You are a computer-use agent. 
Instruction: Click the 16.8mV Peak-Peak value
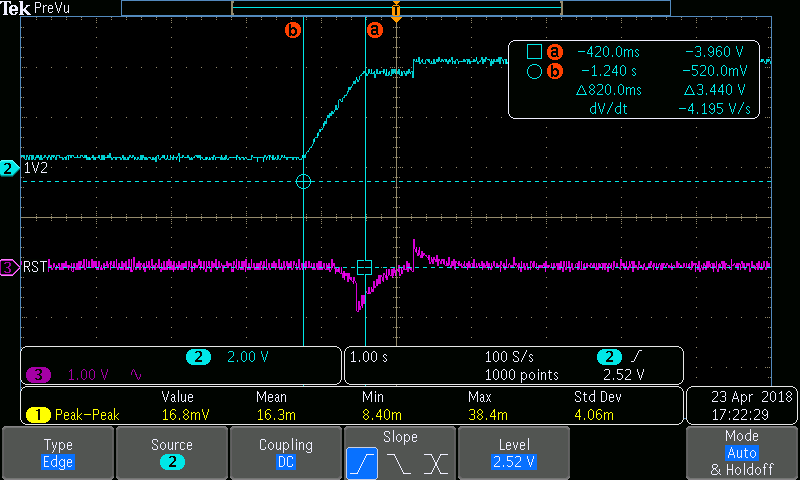pos(185,415)
